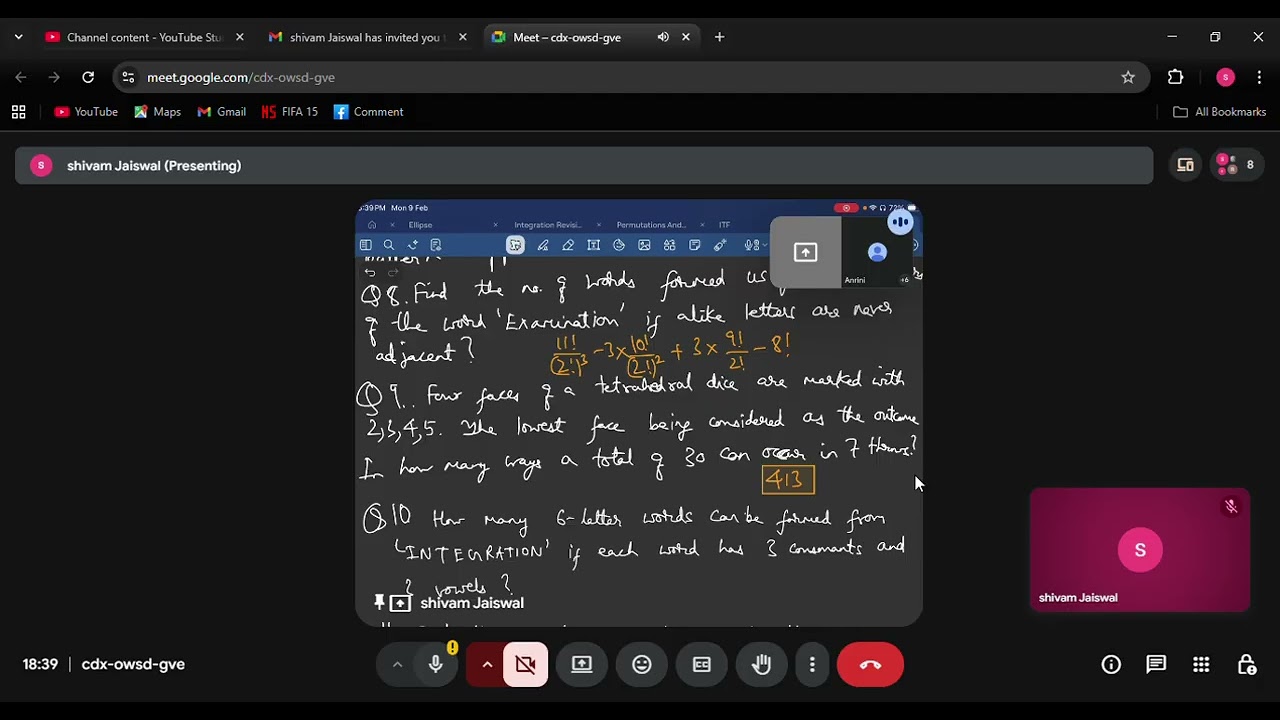Close the YouTube Studio tab

(239, 37)
